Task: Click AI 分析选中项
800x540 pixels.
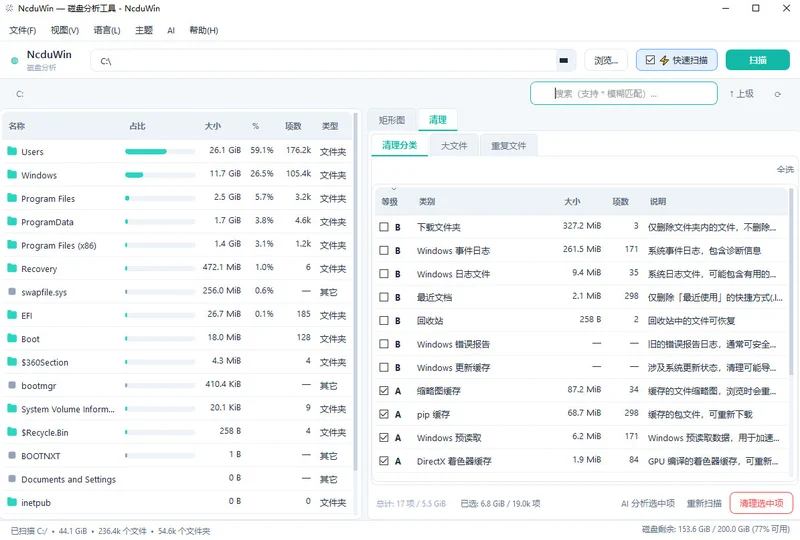Action: (x=648, y=504)
